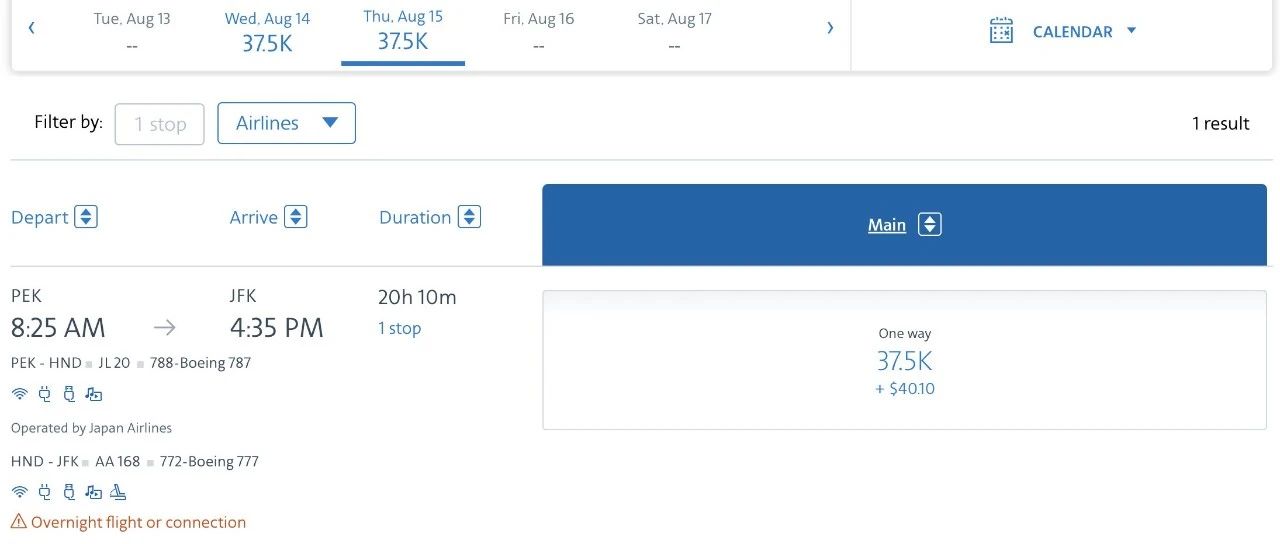Go to next dates with right arrow
The image size is (1280, 544).
tap(830, 28)
